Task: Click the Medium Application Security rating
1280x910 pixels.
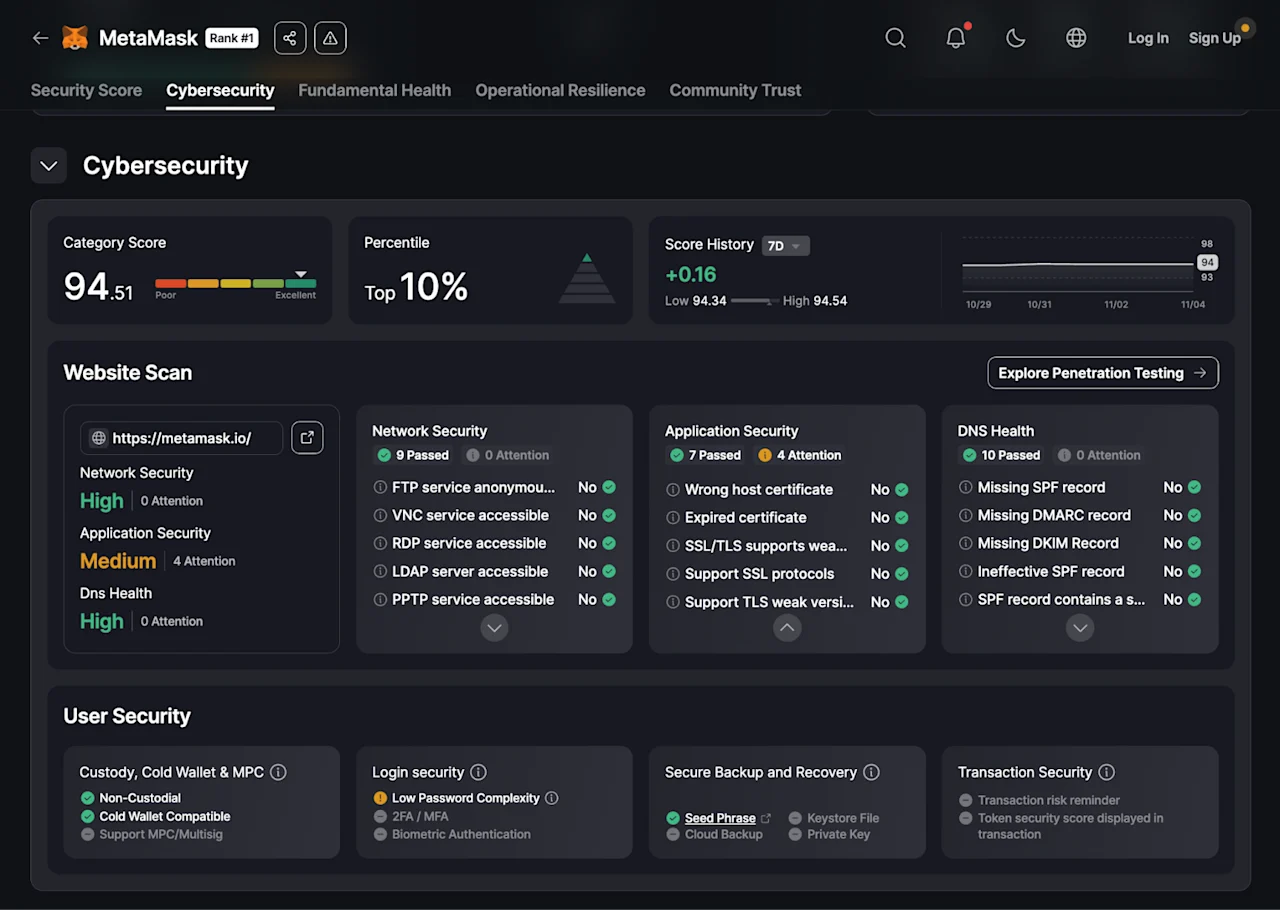Action: click(118, 561)
